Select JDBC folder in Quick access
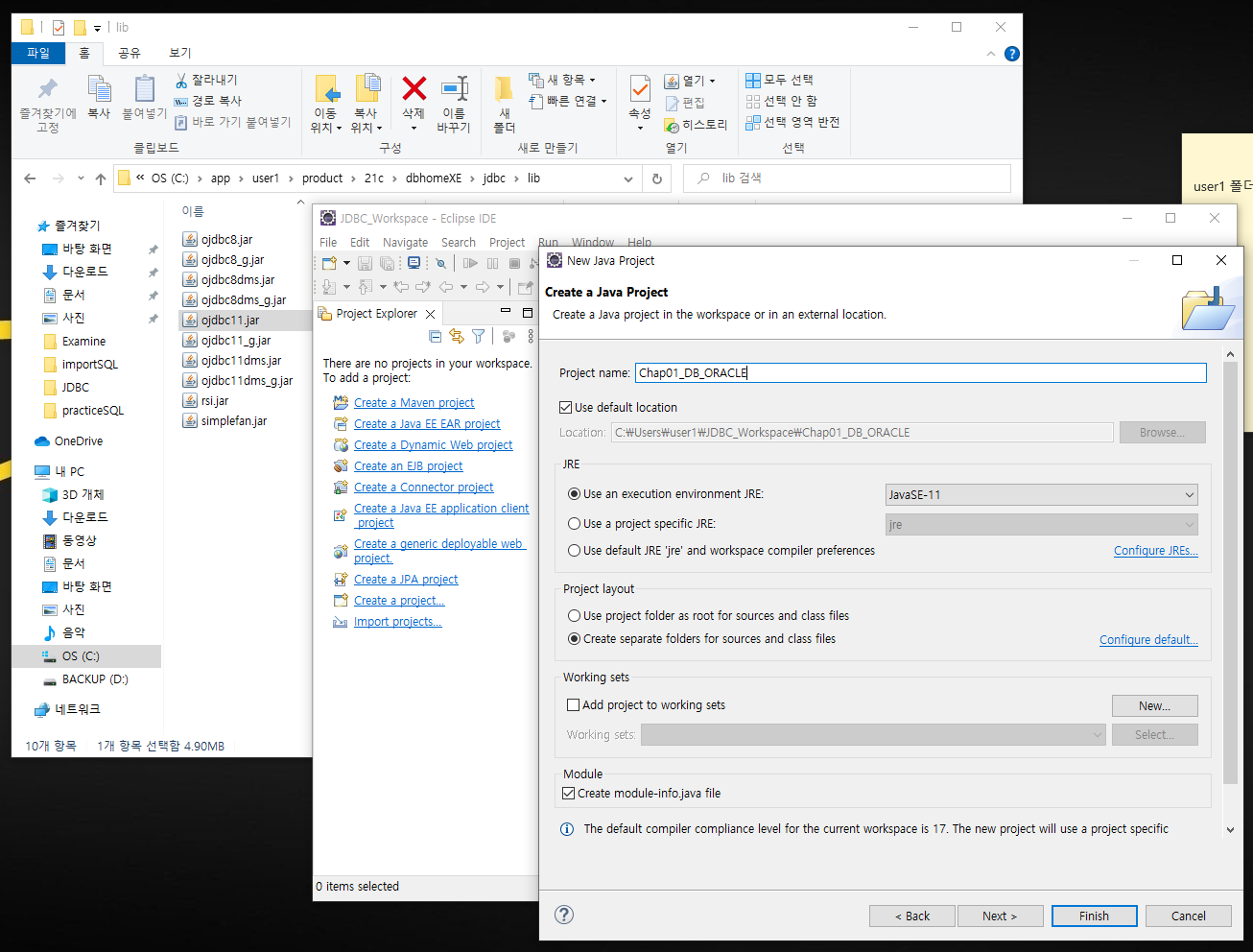1253x952 pixels. click(76, 388)
